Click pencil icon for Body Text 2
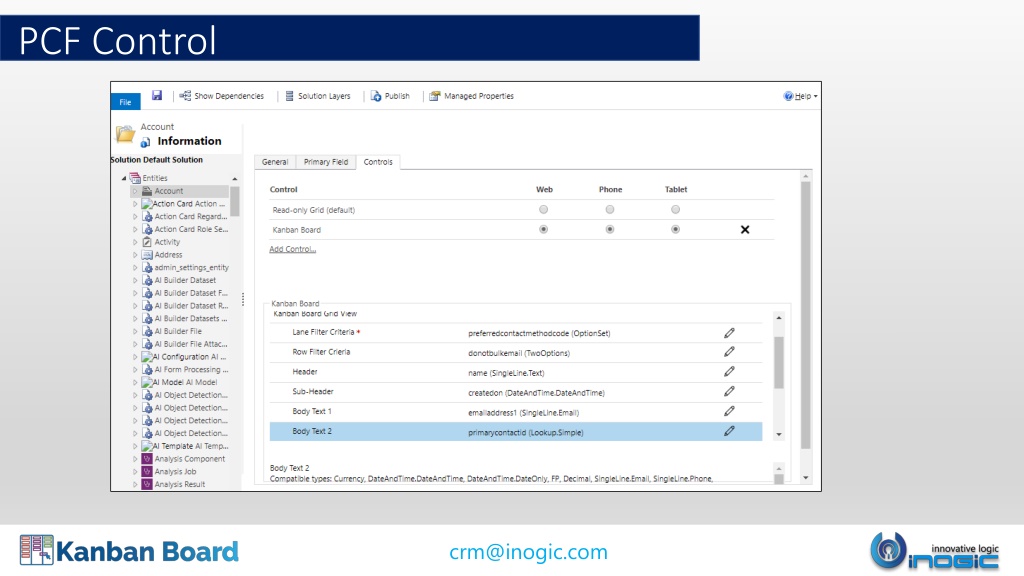 729,431
